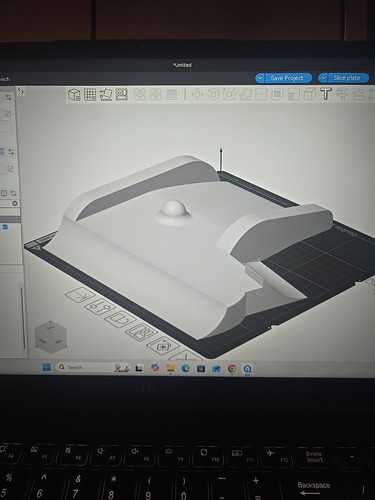This screenshot has width=375, height=500.
Task: Click the third plate-side icon below sliders icon
Action: 120,319
